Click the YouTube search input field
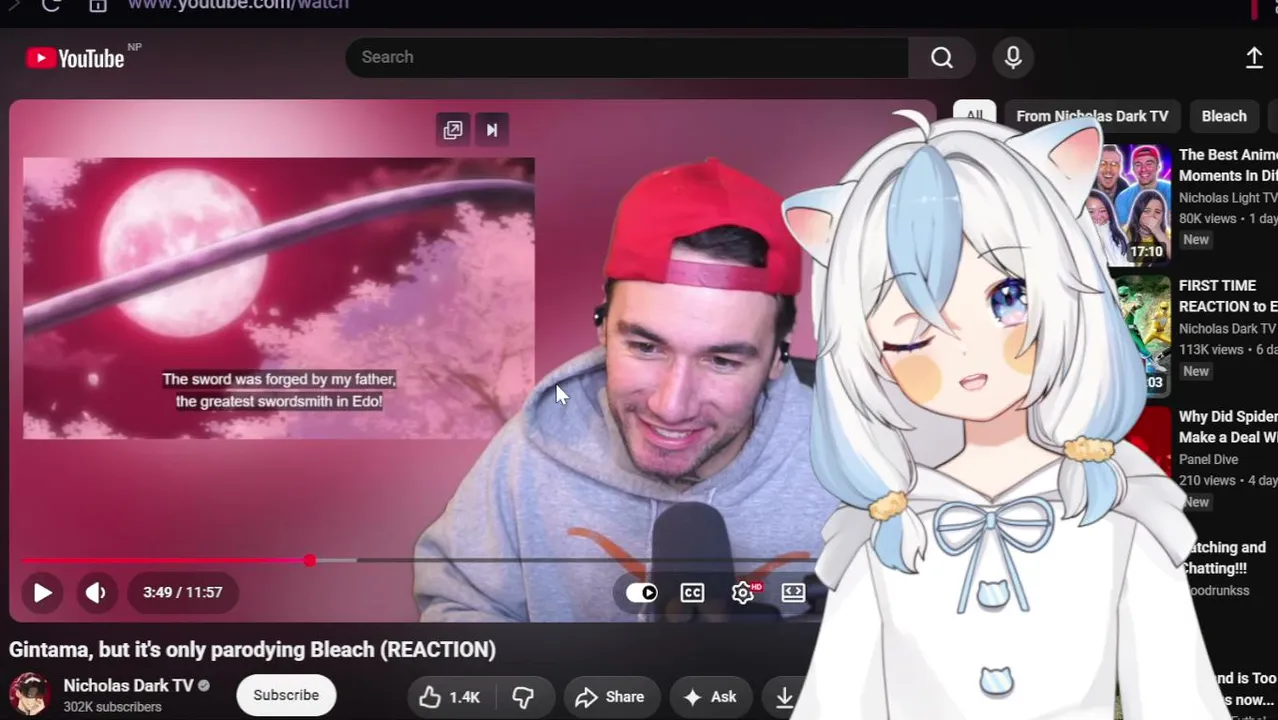The image size is (1278, 720). pyautogui.click(x=627, y=57)
